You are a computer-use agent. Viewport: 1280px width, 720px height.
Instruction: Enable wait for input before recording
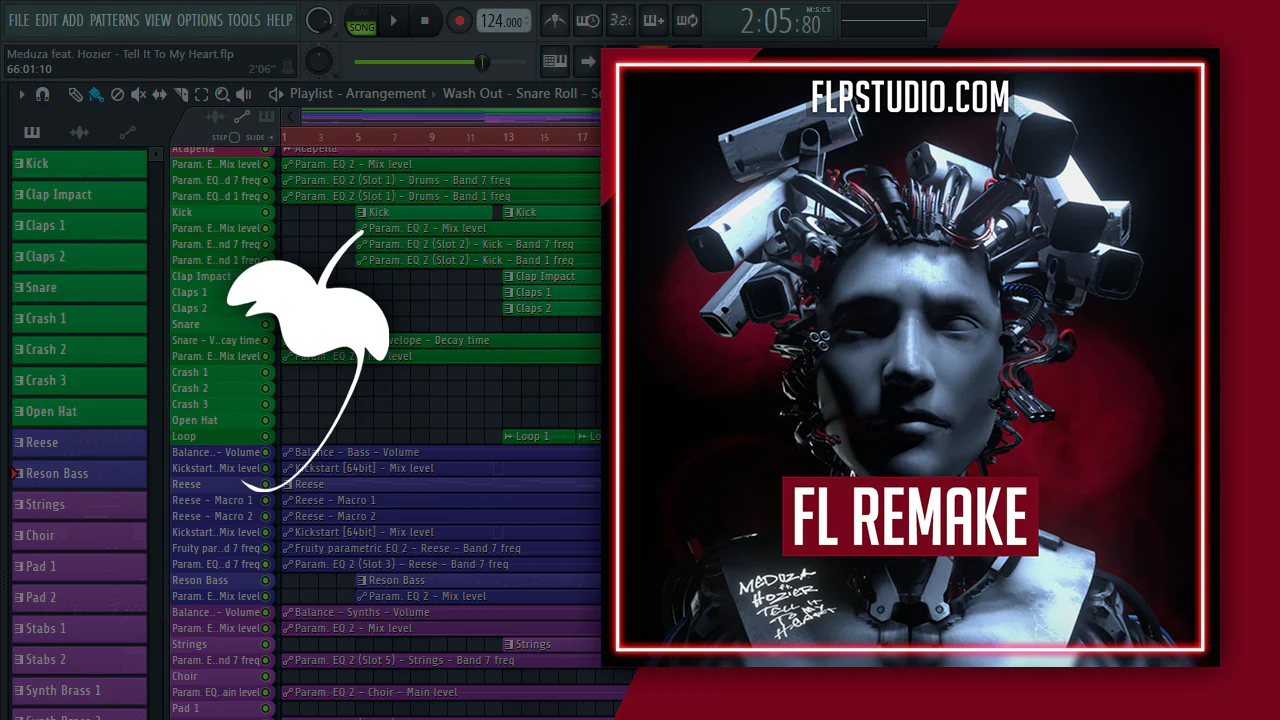point(588,20)
